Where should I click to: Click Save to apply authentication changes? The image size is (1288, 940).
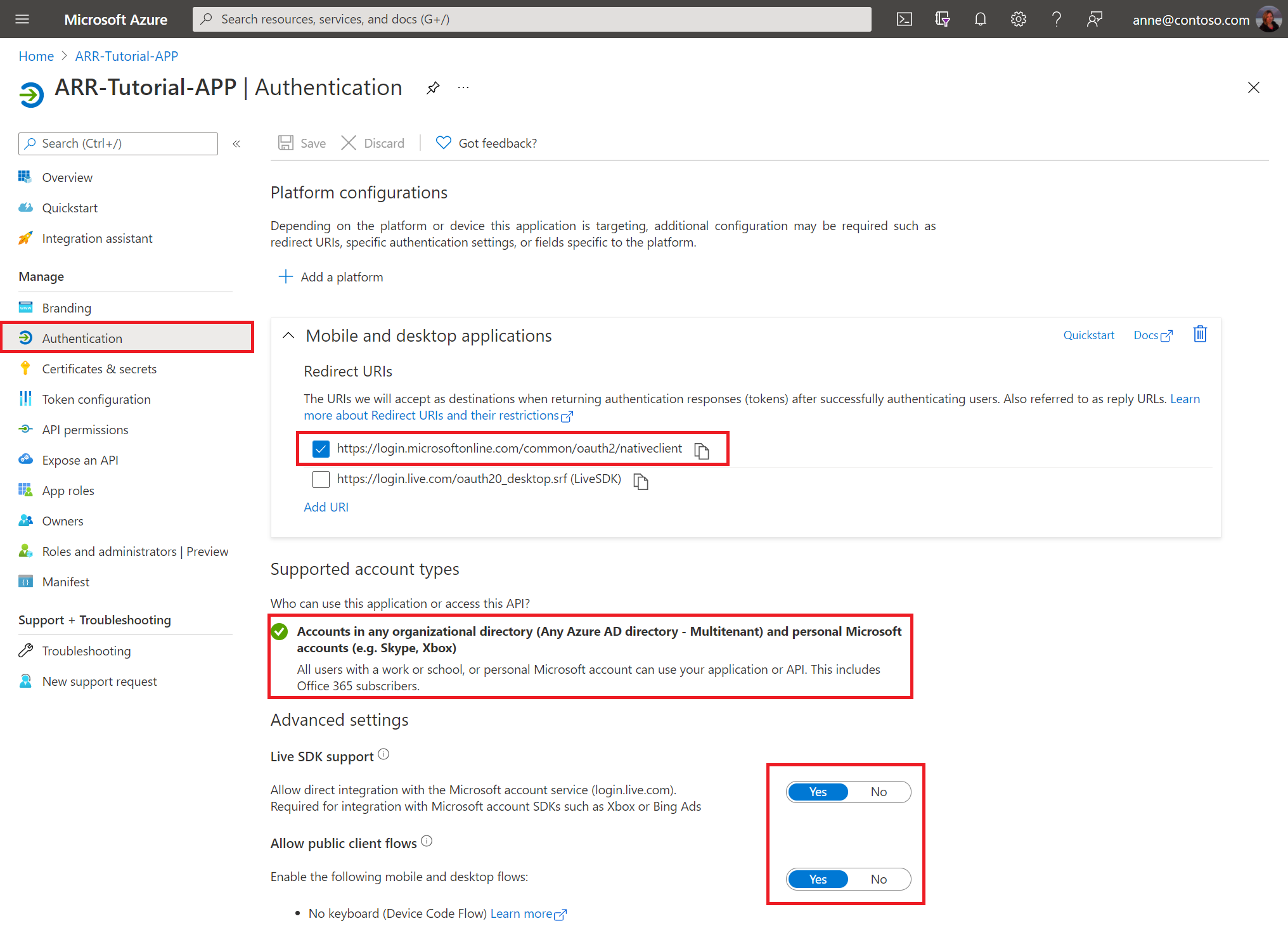304,143
